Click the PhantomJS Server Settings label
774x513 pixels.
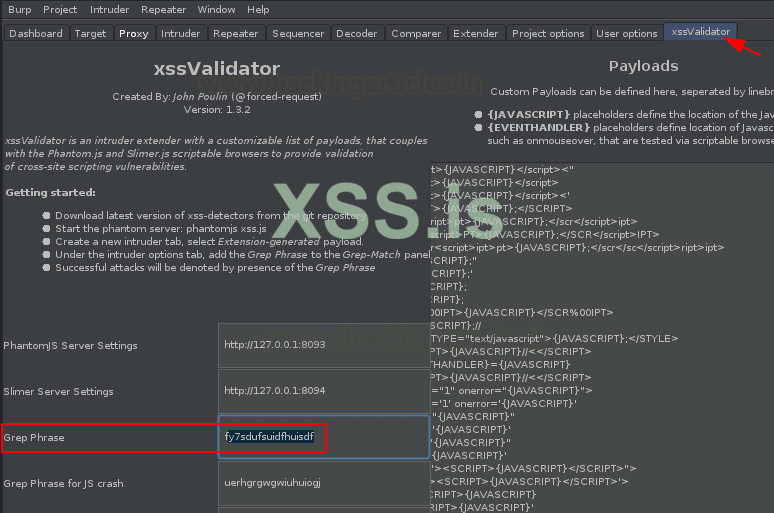[x=70, y=346]
